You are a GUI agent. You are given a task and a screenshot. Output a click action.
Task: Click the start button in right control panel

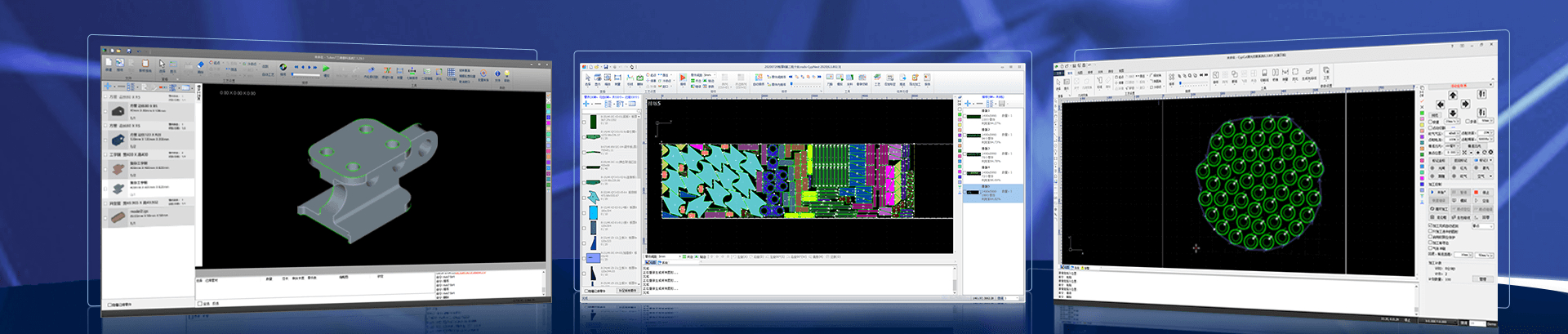click(x=1440, y=193)
